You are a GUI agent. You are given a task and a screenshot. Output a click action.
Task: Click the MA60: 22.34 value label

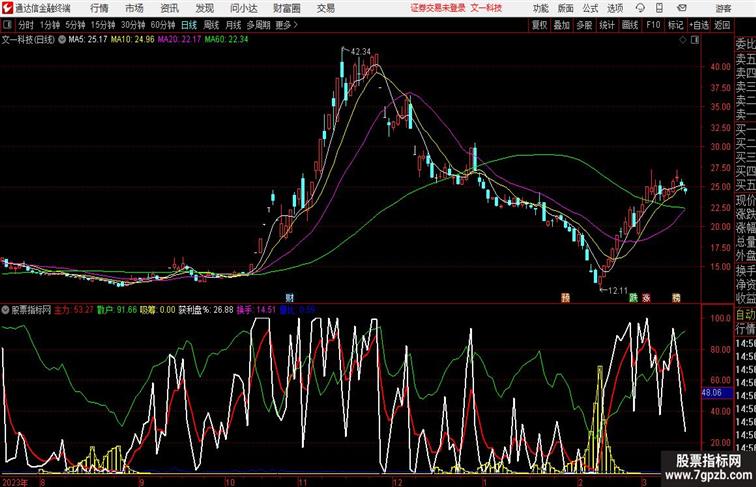point(226,40)
